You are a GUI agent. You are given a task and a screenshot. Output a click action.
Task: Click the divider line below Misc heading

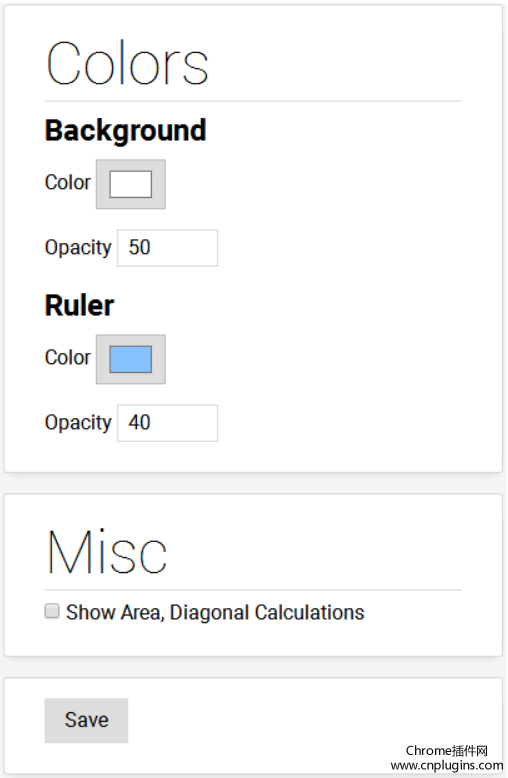pos(253,590)
